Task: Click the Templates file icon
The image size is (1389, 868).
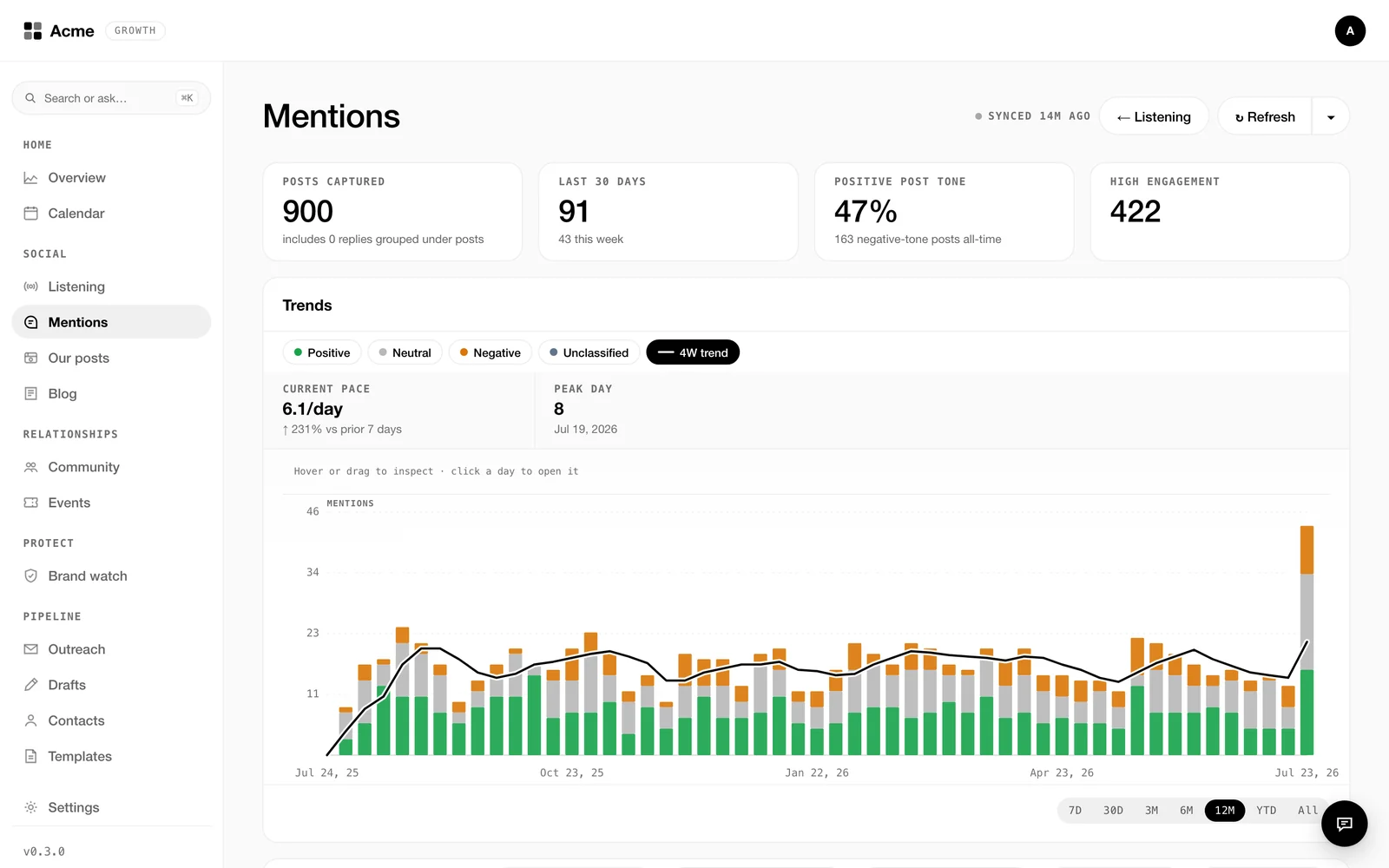Action: click(x=30, y=756)
